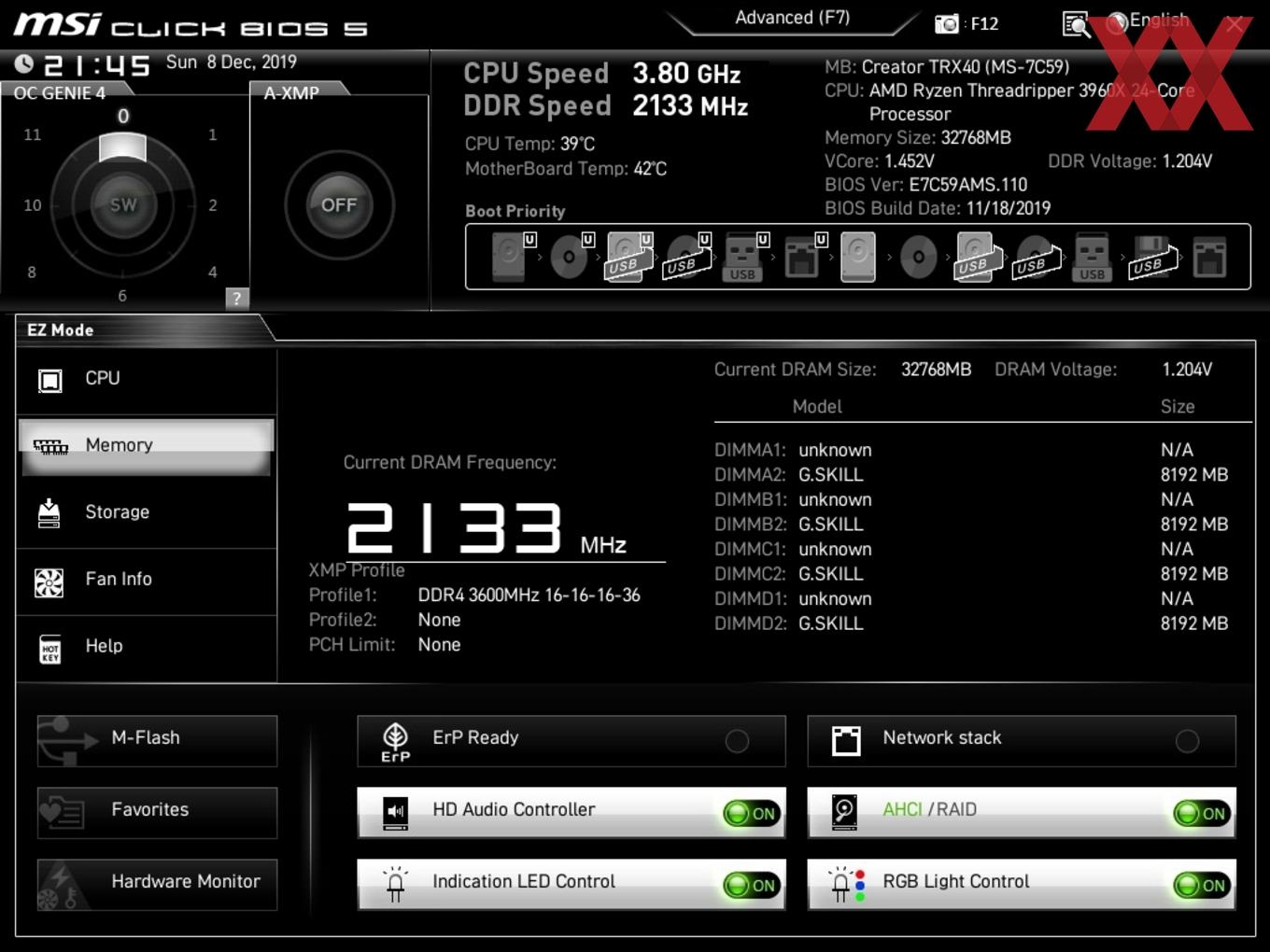Open the OC Genie question mark help
Image resolution: width=1270 pixels, height=952 pixels.
(236, 298)
